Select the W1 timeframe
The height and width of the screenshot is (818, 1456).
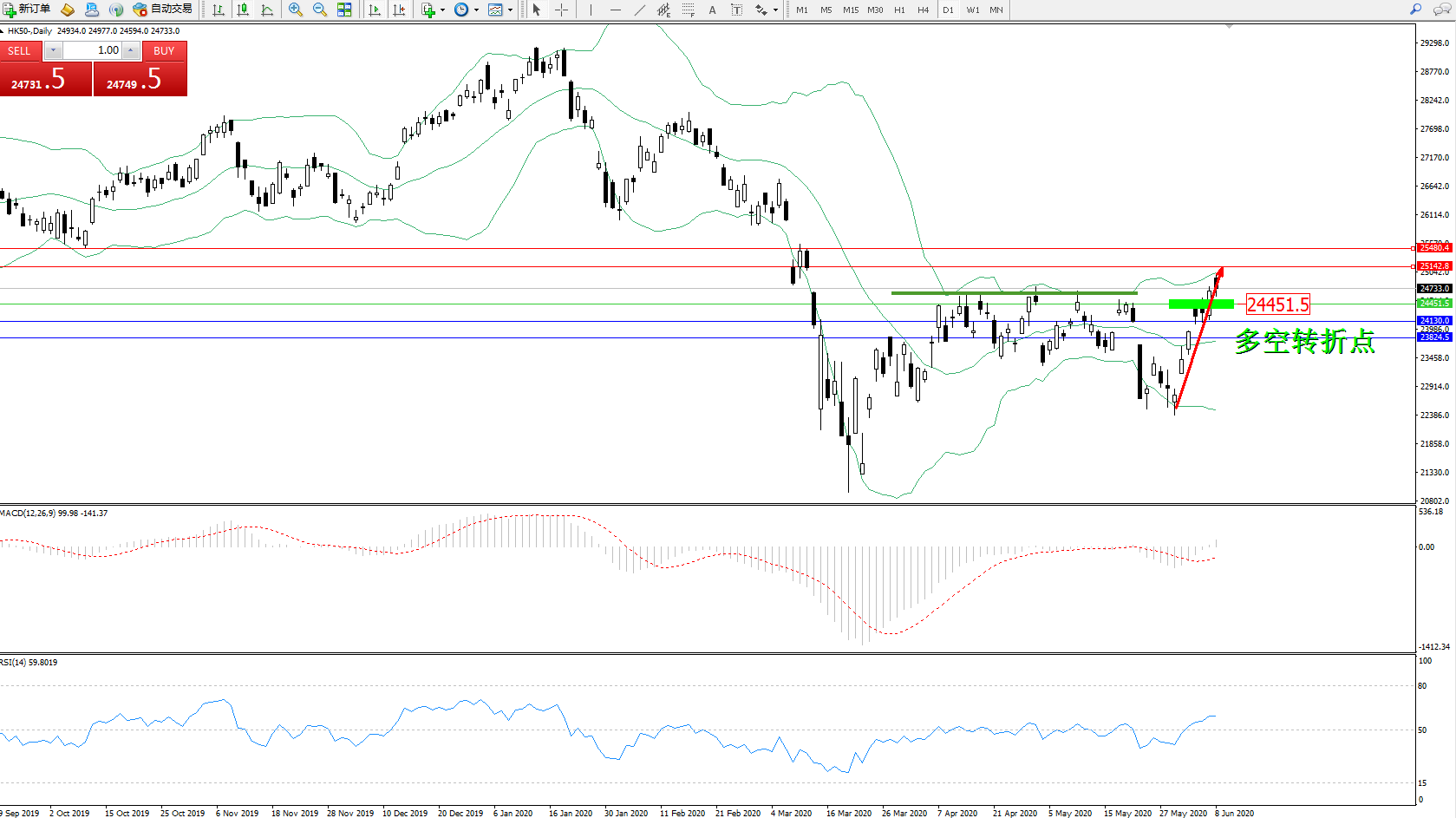[x=973, y=10]
